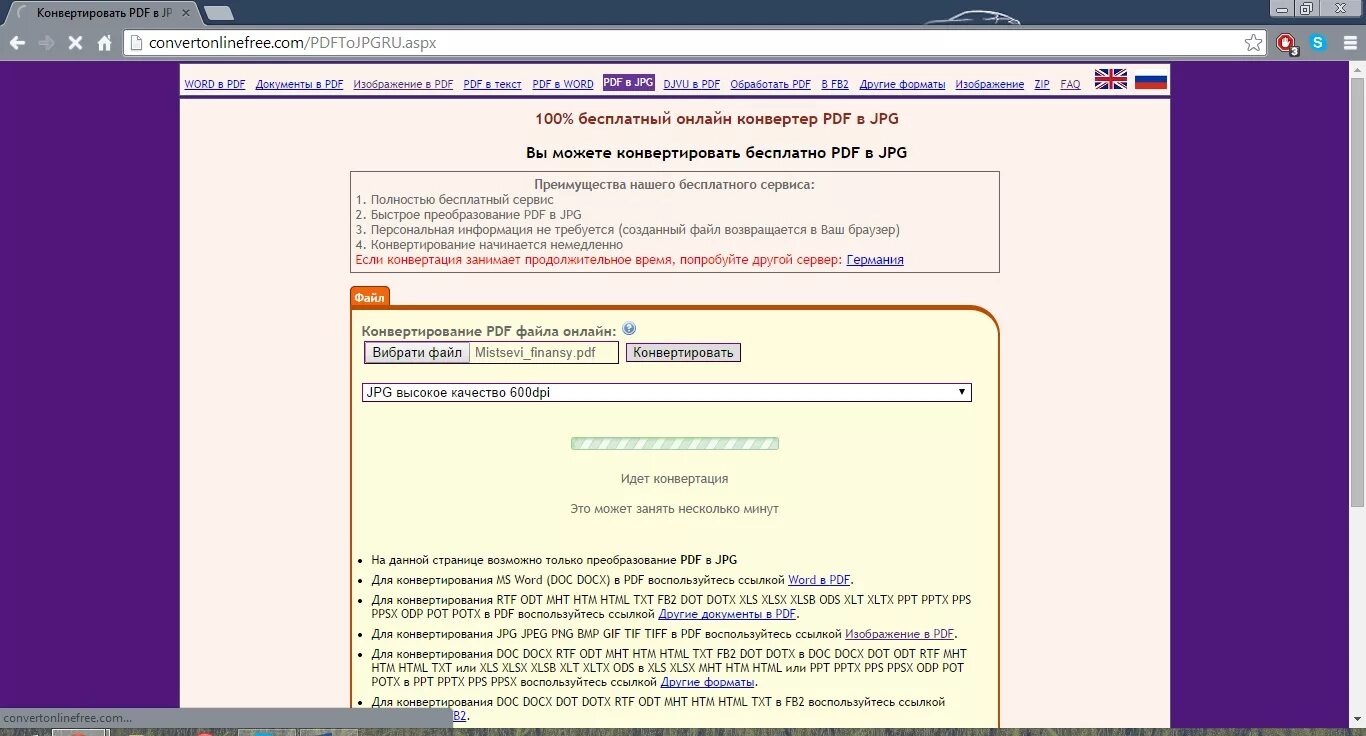The height and width of the screenshot is (736, 1366).
Task: Click the 100% бесплатный онлайн конвертер heading
Action: coord(717,118)
